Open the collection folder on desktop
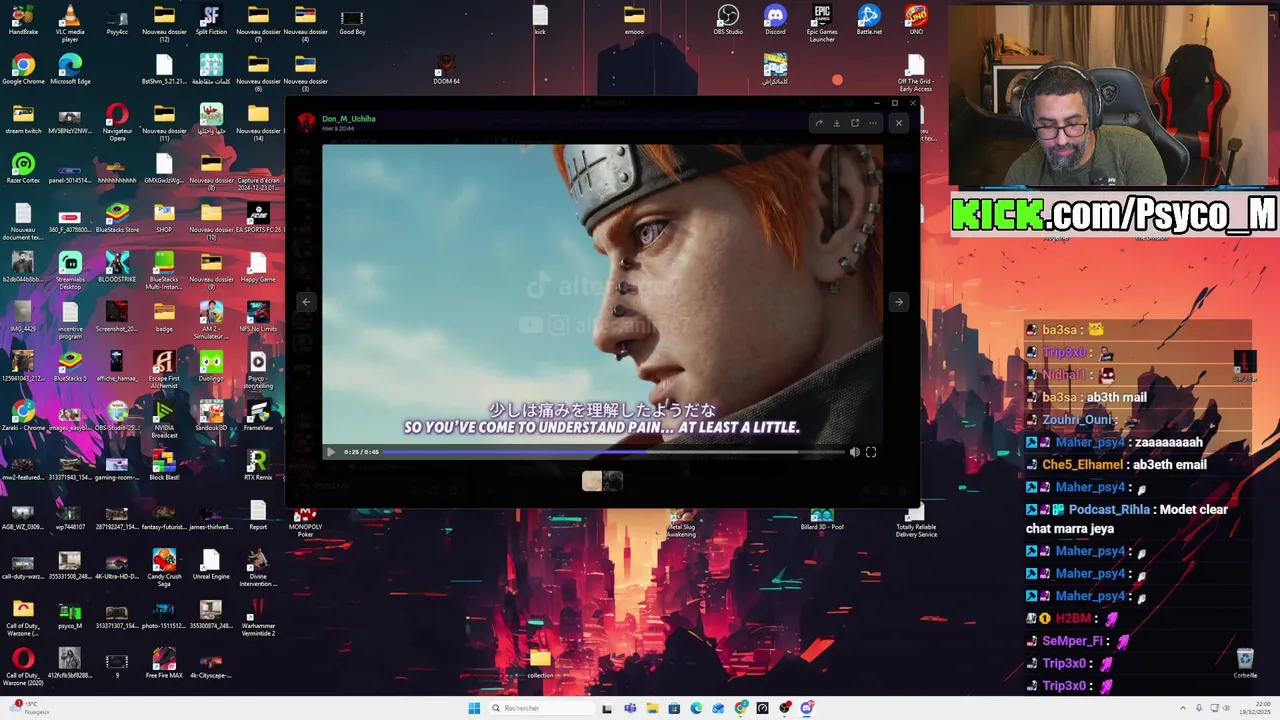This screenshot has height=720, width=1280. 540,662
